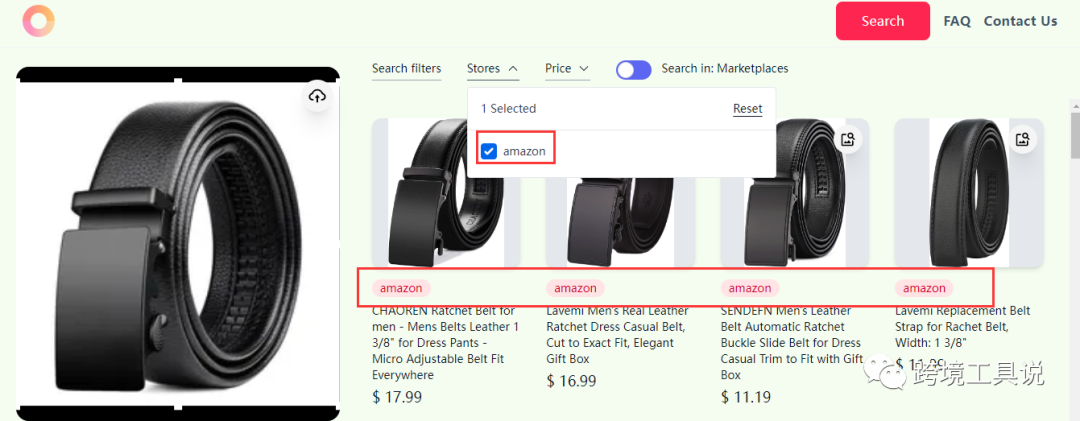Uncheck the amazon store checkbox
Viewport: 1080px width, 421px height.
(489, 151)
